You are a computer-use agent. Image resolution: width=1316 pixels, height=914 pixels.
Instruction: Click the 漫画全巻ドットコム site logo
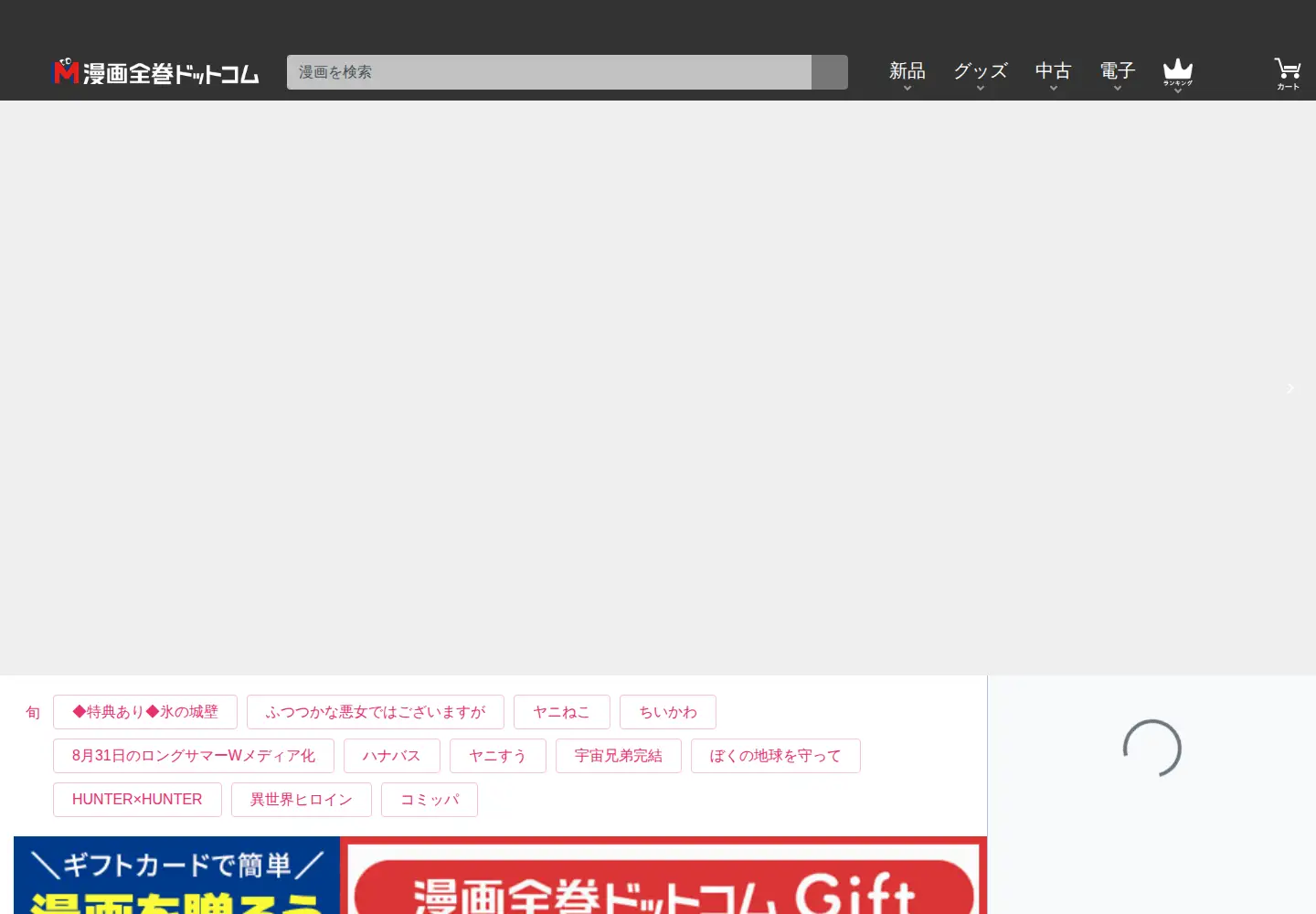pyautogui.click(x=156, y=72)
